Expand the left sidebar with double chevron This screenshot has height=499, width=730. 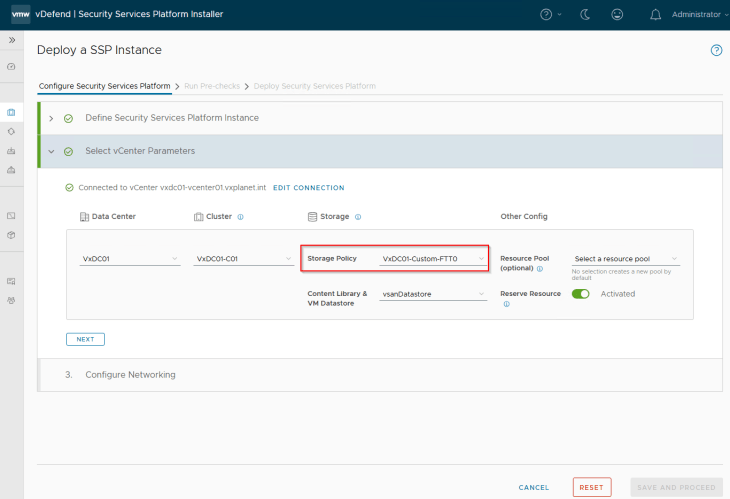pyautogui.click(x=11, y=40)
